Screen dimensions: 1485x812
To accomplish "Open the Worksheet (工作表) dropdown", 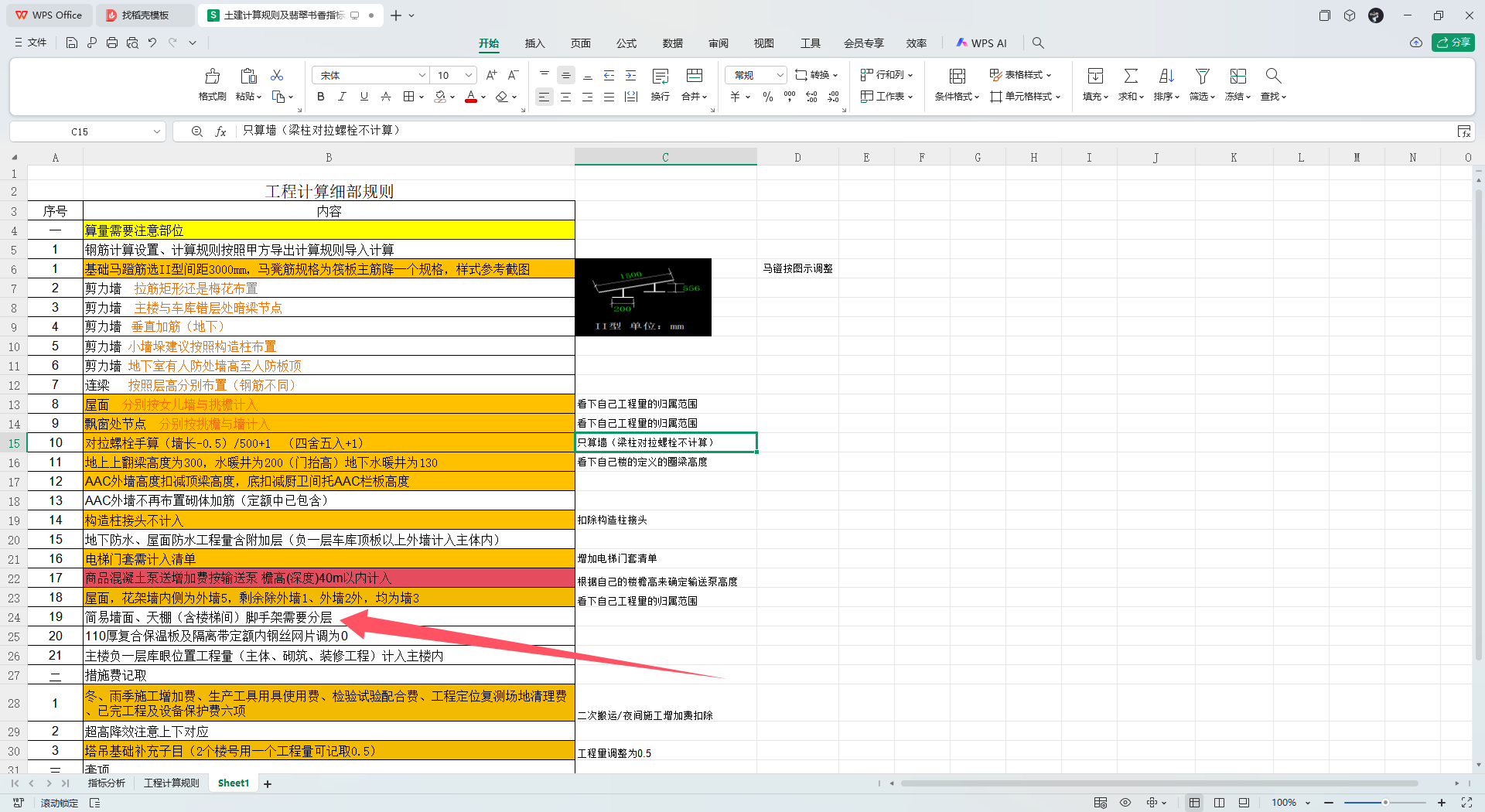I will 886,97.
